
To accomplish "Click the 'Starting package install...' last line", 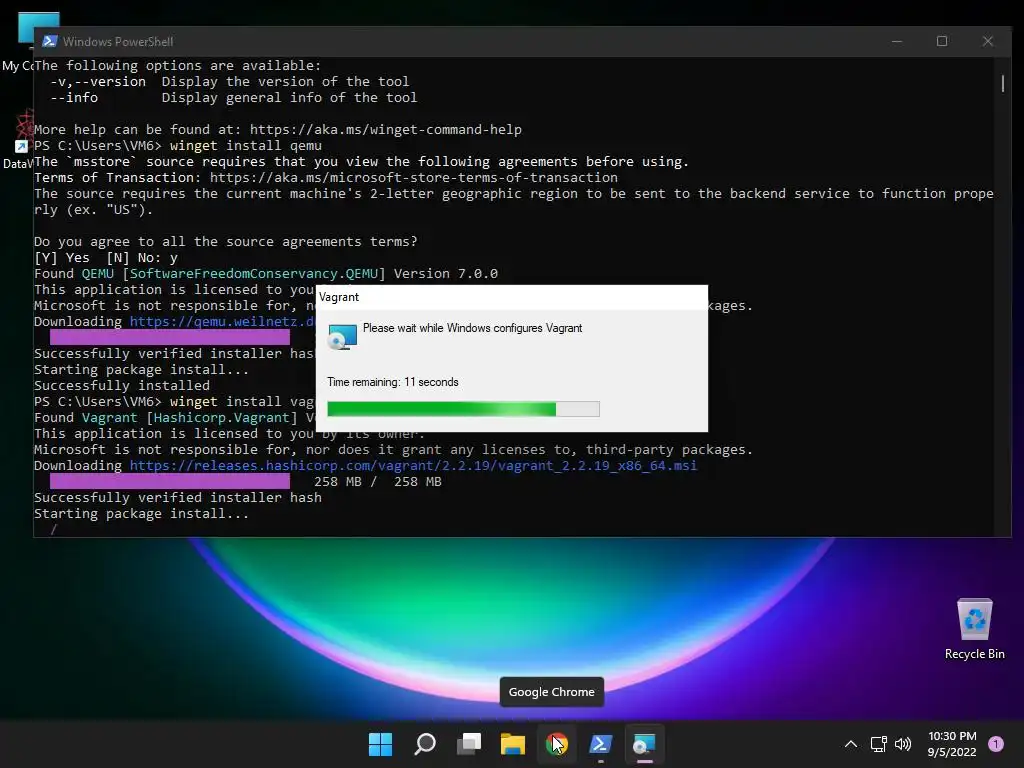I will 141,513.
